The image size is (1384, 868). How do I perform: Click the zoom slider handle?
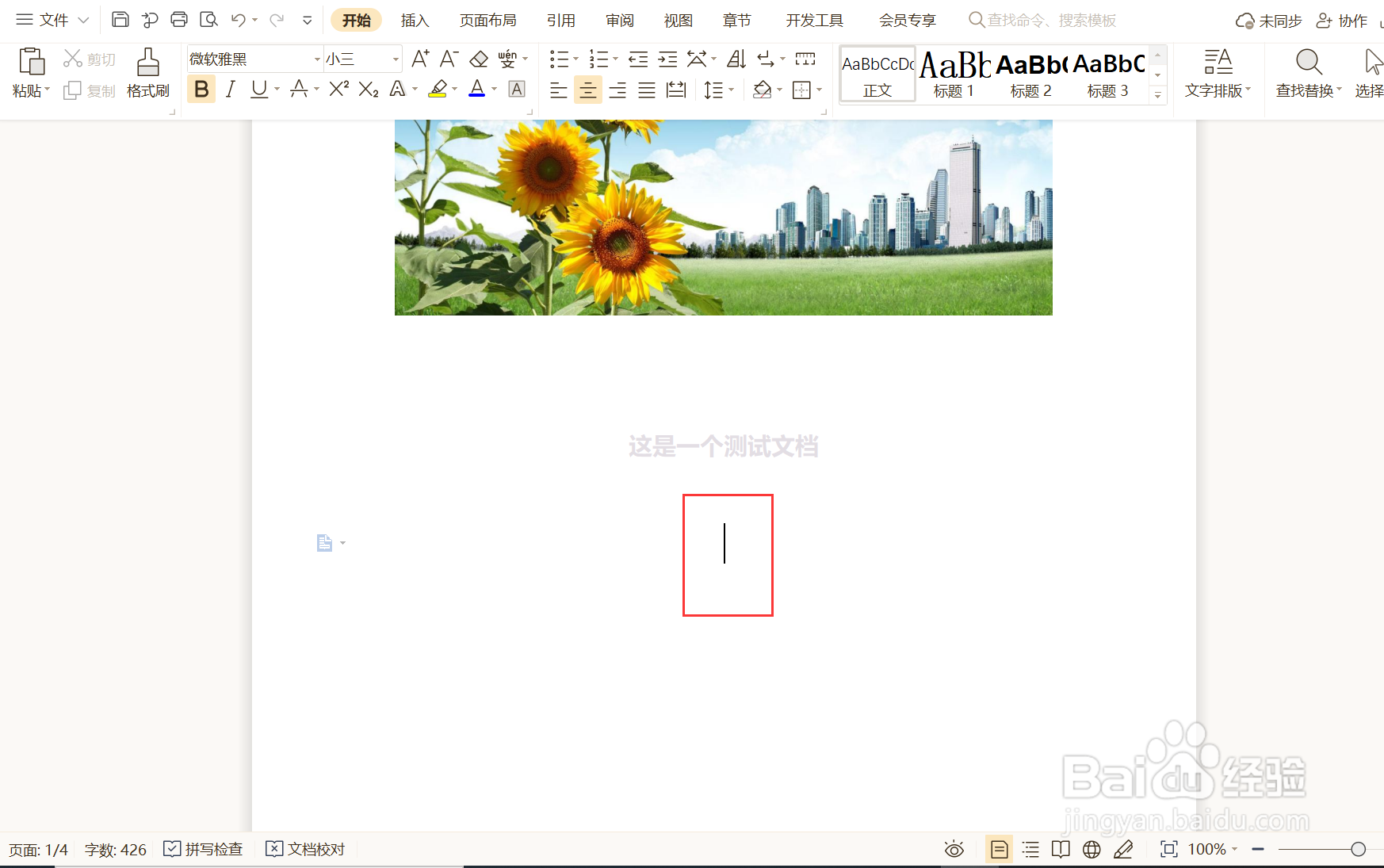coord(1358,850)
